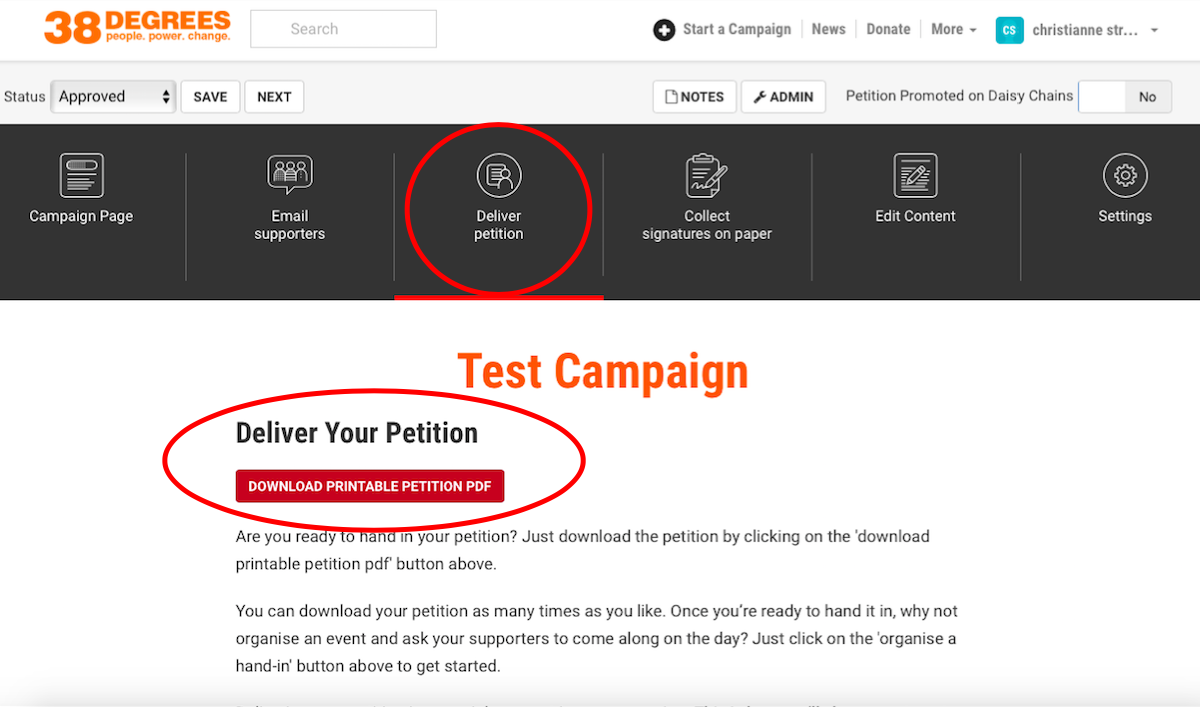Open the Settings gear icon
Viewport: 1200px width, 707px height.
click(x=1125, y=176)
